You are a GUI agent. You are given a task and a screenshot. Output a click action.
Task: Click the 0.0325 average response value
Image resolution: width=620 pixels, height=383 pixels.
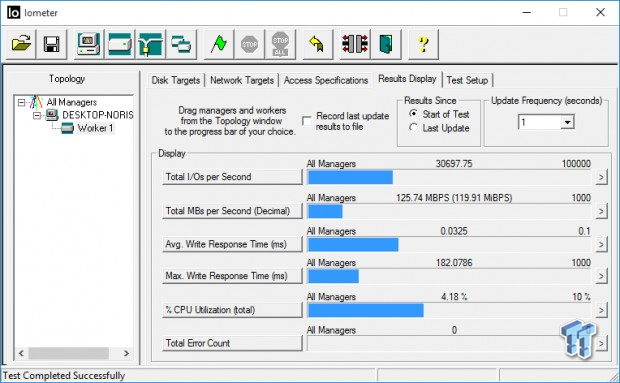coord(454,231)
